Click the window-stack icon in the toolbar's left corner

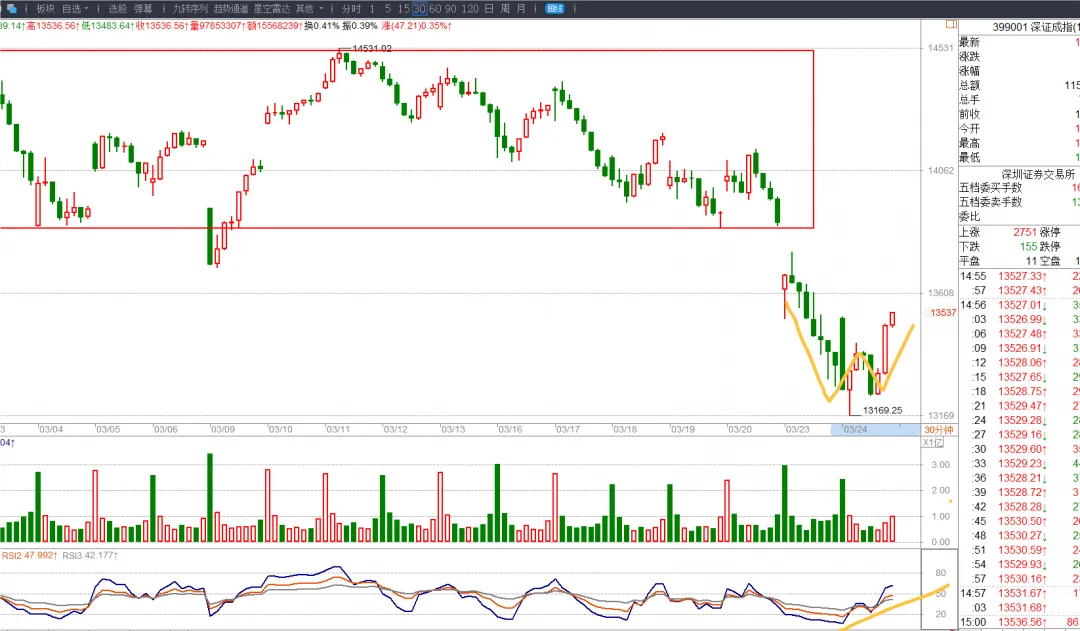click(x=12, y=8)
